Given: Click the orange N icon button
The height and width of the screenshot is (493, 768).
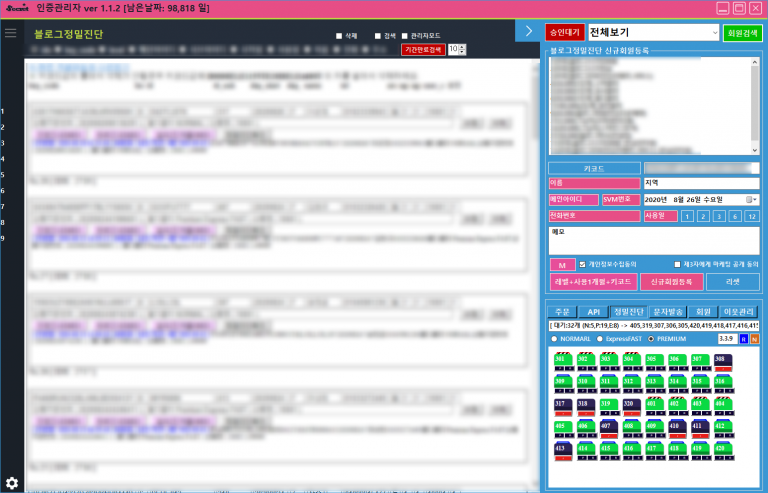Looking at the screenshot, I should 754,339.
